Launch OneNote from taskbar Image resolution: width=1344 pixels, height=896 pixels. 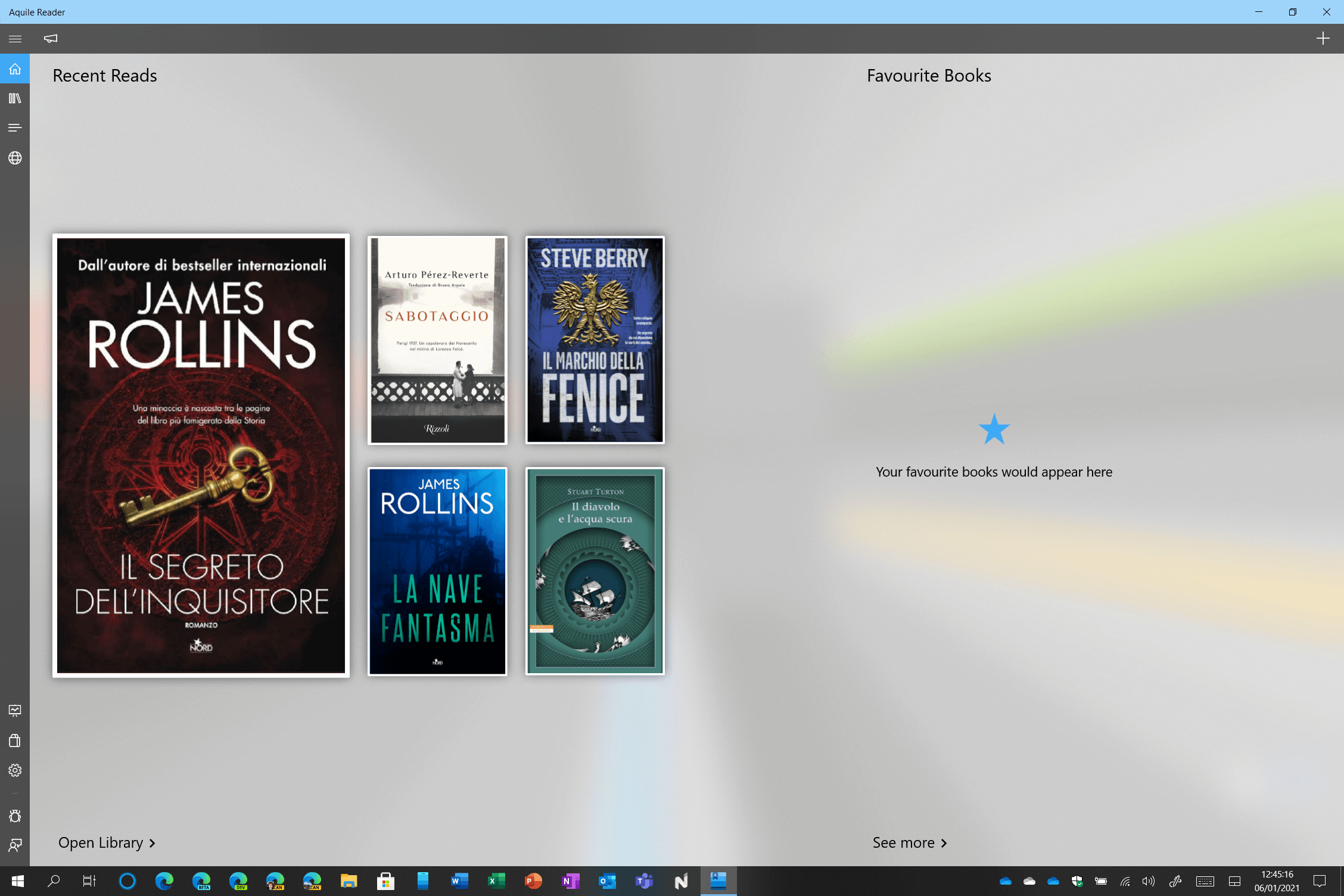(570, 881)
